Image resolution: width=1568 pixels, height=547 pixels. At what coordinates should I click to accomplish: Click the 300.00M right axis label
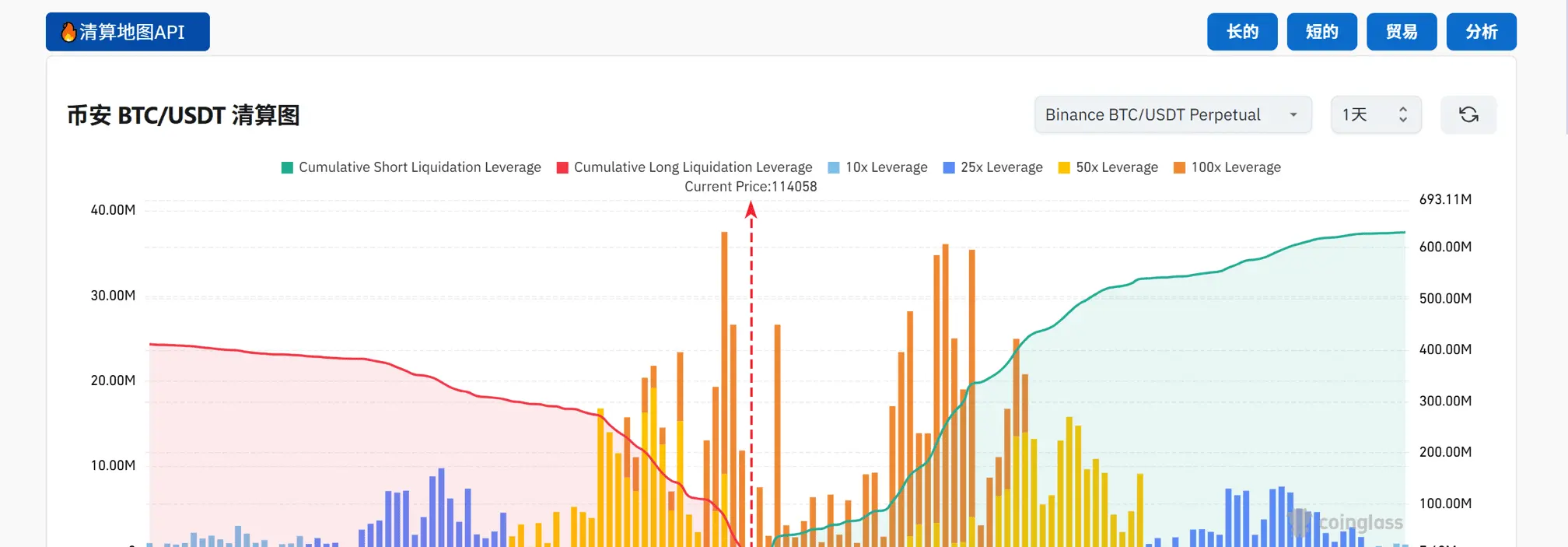pyautogui.click(x=1445, y=401)
